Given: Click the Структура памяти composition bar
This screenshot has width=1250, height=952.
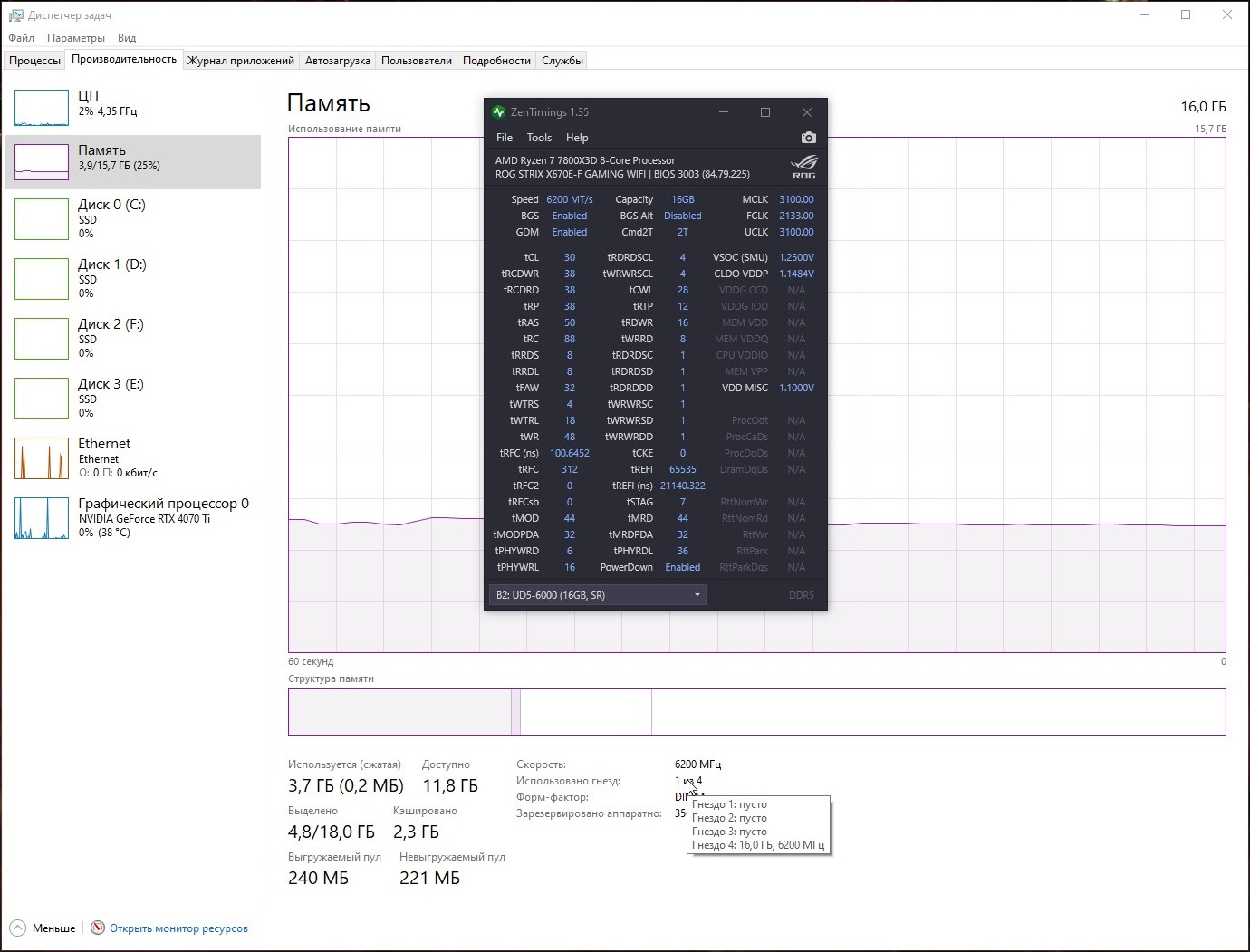Looking at the screenshot, I should click(756, 712).
